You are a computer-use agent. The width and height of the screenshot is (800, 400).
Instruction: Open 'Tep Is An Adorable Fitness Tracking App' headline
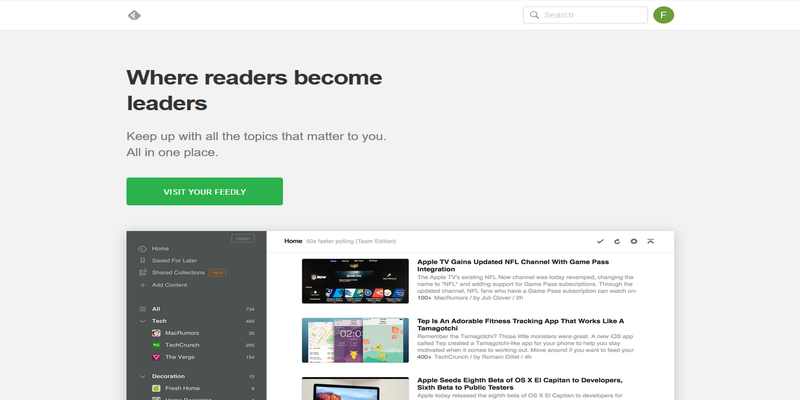click(520, 324)
